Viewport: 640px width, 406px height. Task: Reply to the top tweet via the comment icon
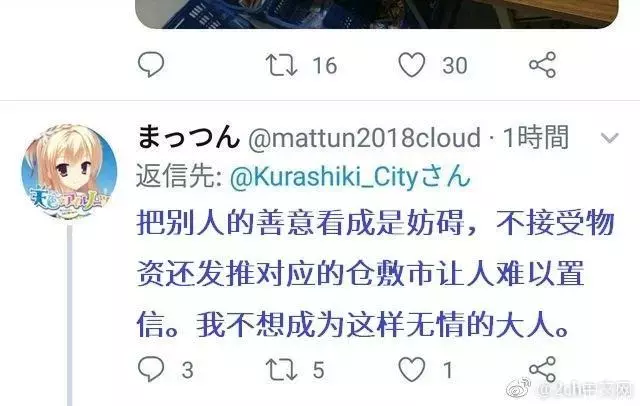coord(151,64)
